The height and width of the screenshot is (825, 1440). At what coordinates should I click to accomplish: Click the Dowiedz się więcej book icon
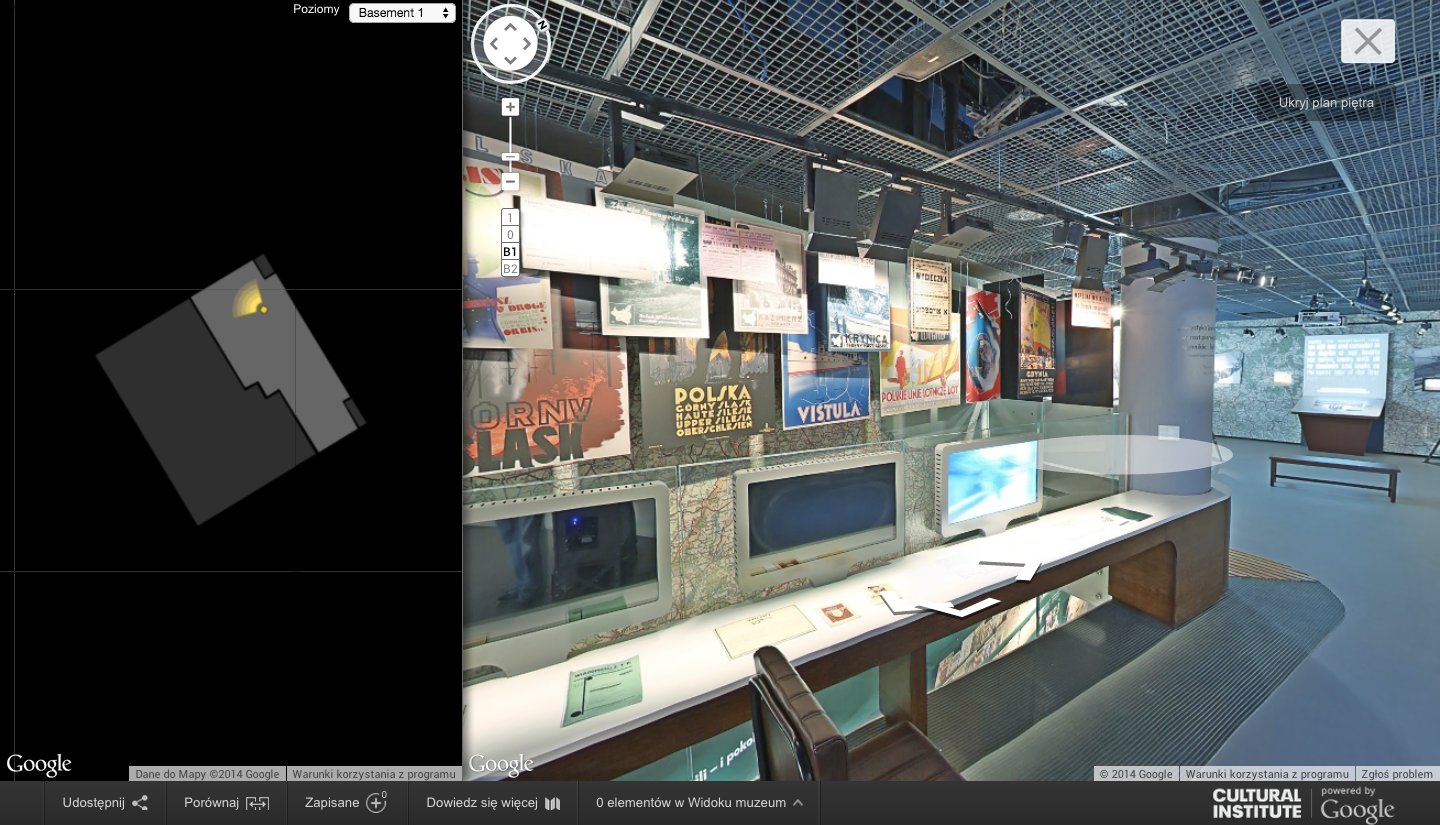coord(553,803)
